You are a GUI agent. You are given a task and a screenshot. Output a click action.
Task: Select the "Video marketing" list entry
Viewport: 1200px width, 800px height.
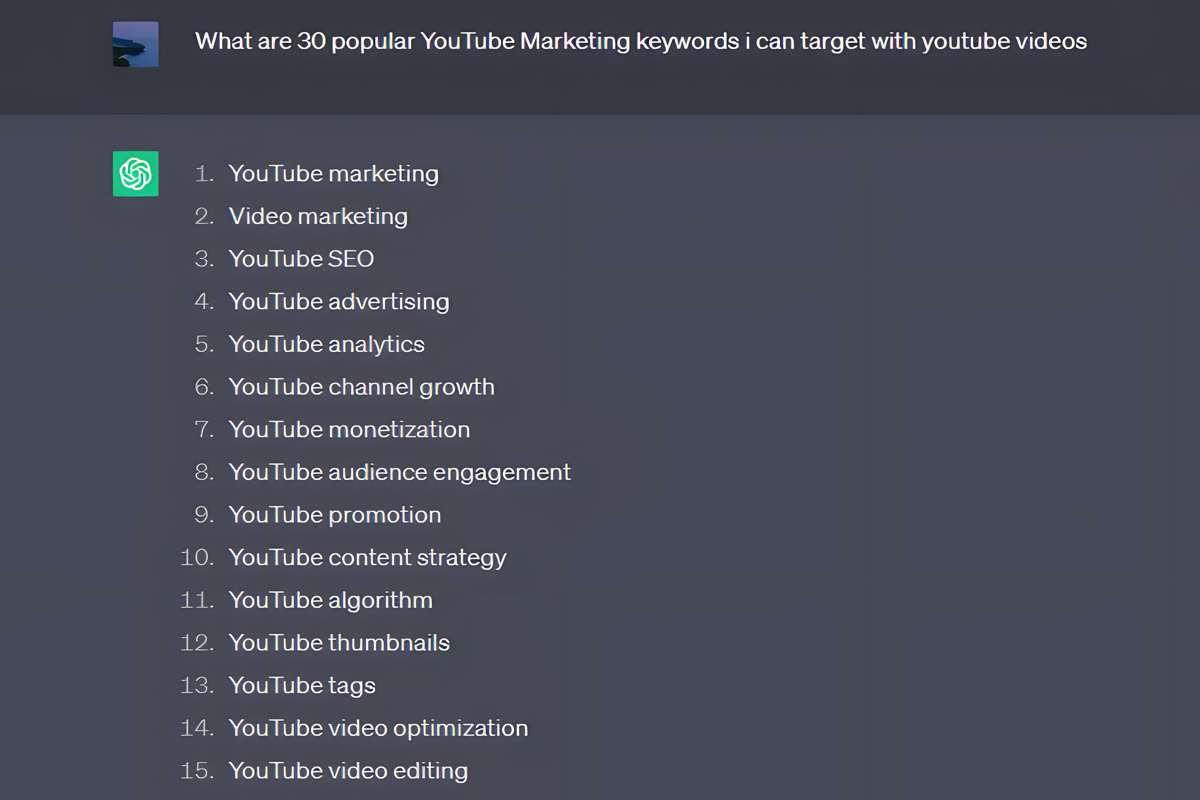tap(318, 216)
